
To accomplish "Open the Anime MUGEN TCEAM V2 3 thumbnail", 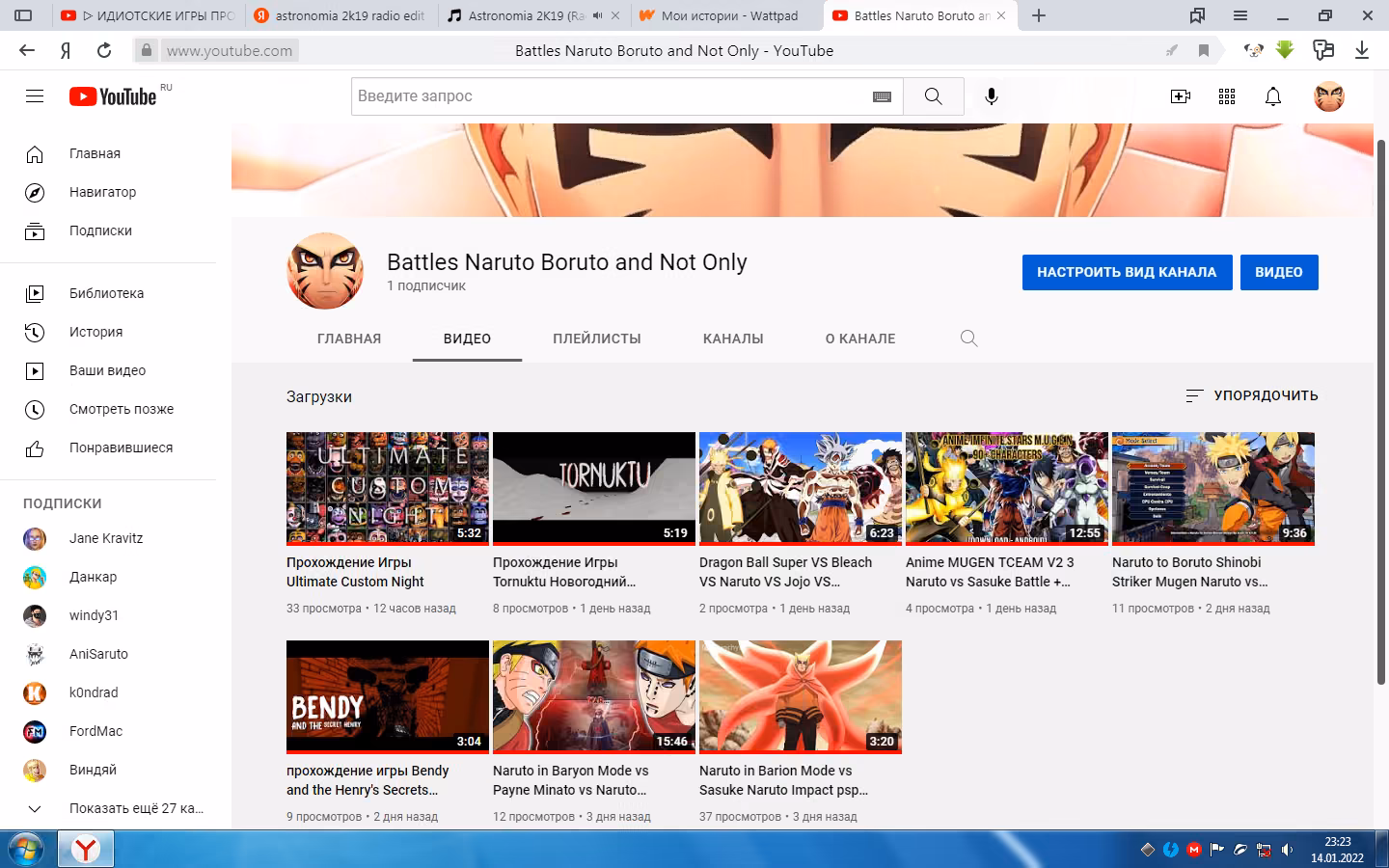I will pyautogui.click(x=1007, y=488).
